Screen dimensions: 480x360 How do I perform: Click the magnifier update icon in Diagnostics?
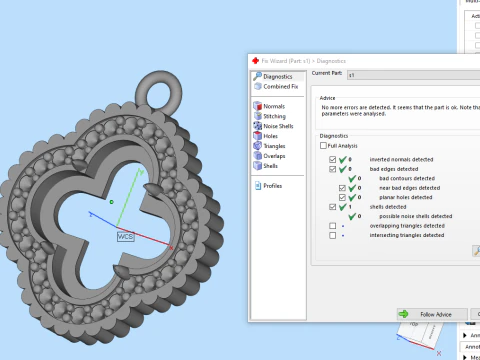pos(476,251)
